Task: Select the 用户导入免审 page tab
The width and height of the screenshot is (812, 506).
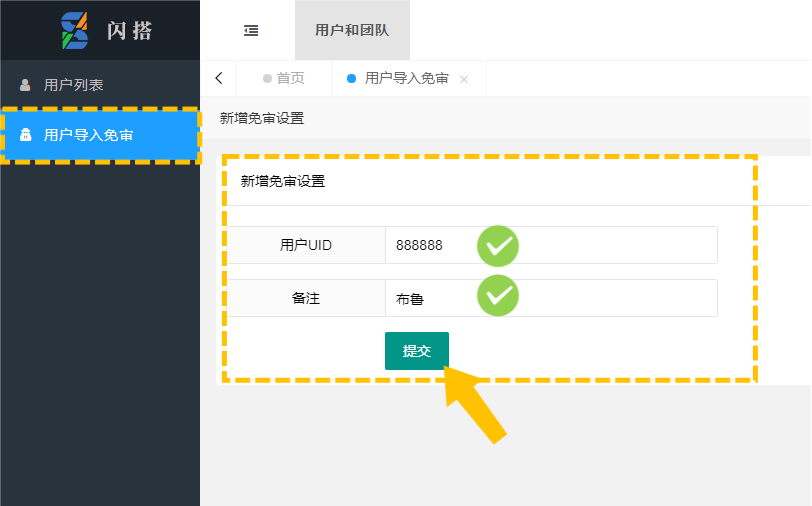Action: [406, 78]
